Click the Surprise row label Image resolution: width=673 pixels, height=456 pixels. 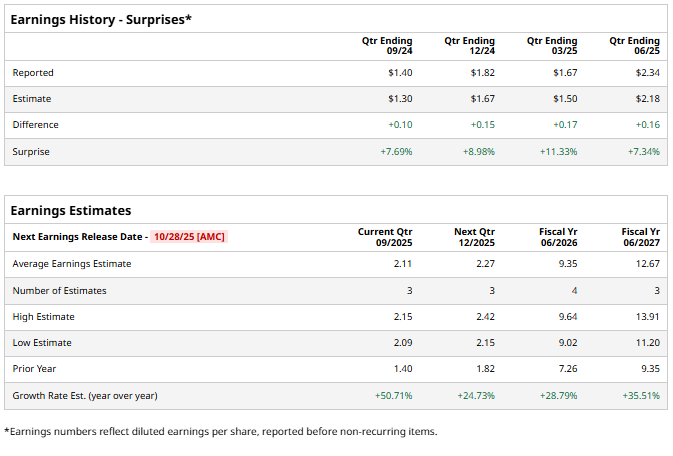coord(31,152)
